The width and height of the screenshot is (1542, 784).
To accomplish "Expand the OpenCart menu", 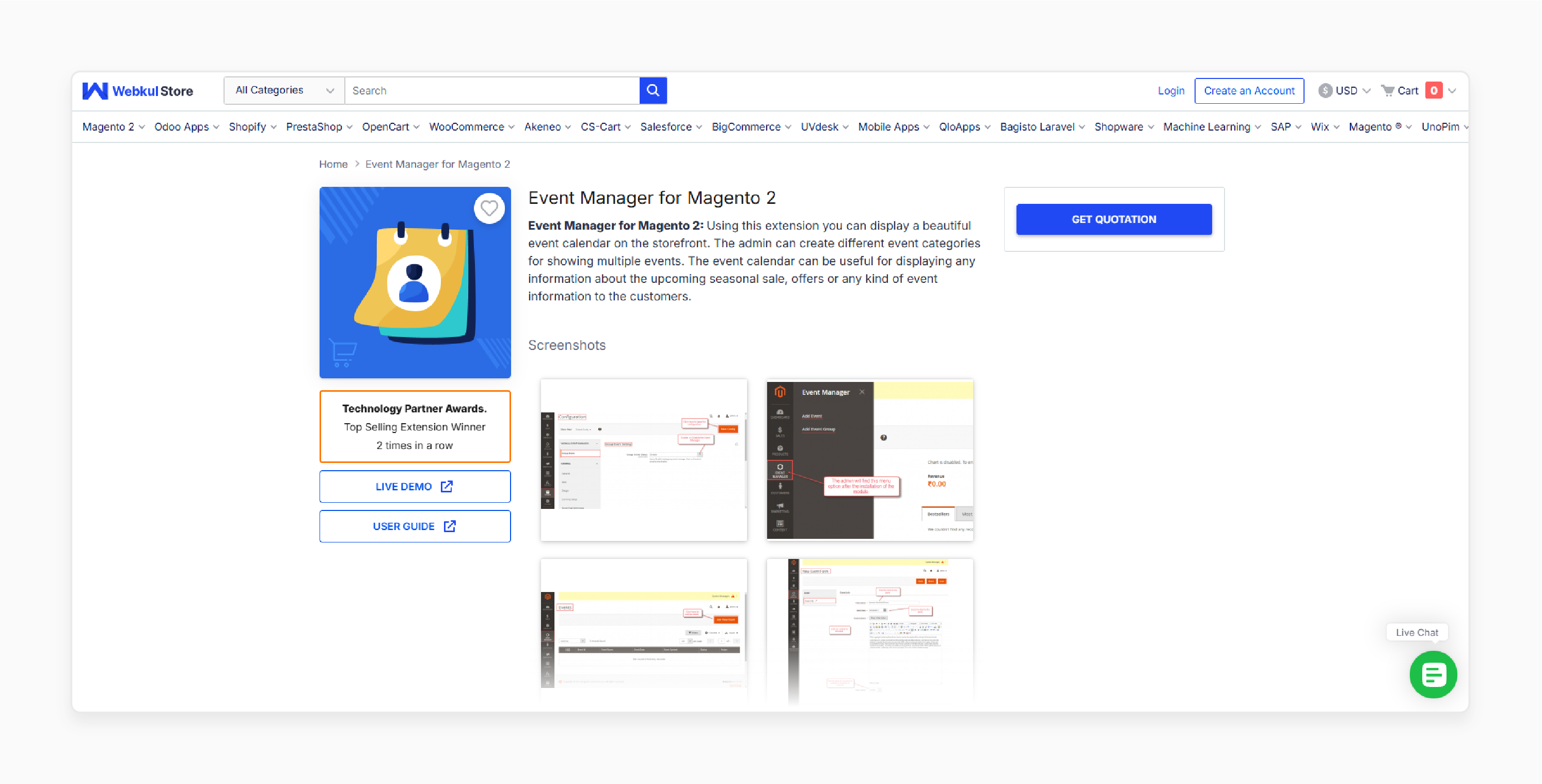I will tap(391, 127).
